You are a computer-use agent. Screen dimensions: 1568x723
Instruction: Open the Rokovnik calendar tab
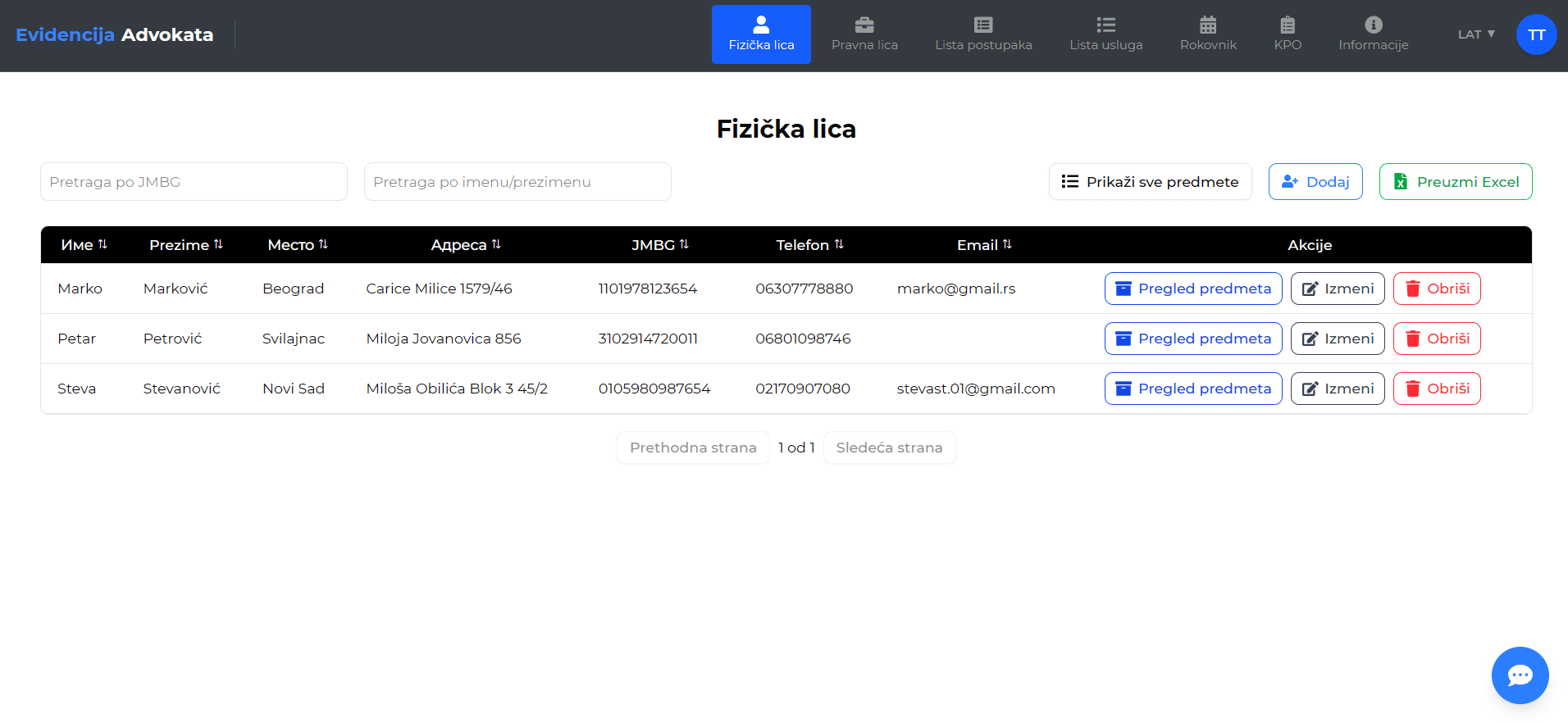pyautogui.click(x=1208, y=34)
